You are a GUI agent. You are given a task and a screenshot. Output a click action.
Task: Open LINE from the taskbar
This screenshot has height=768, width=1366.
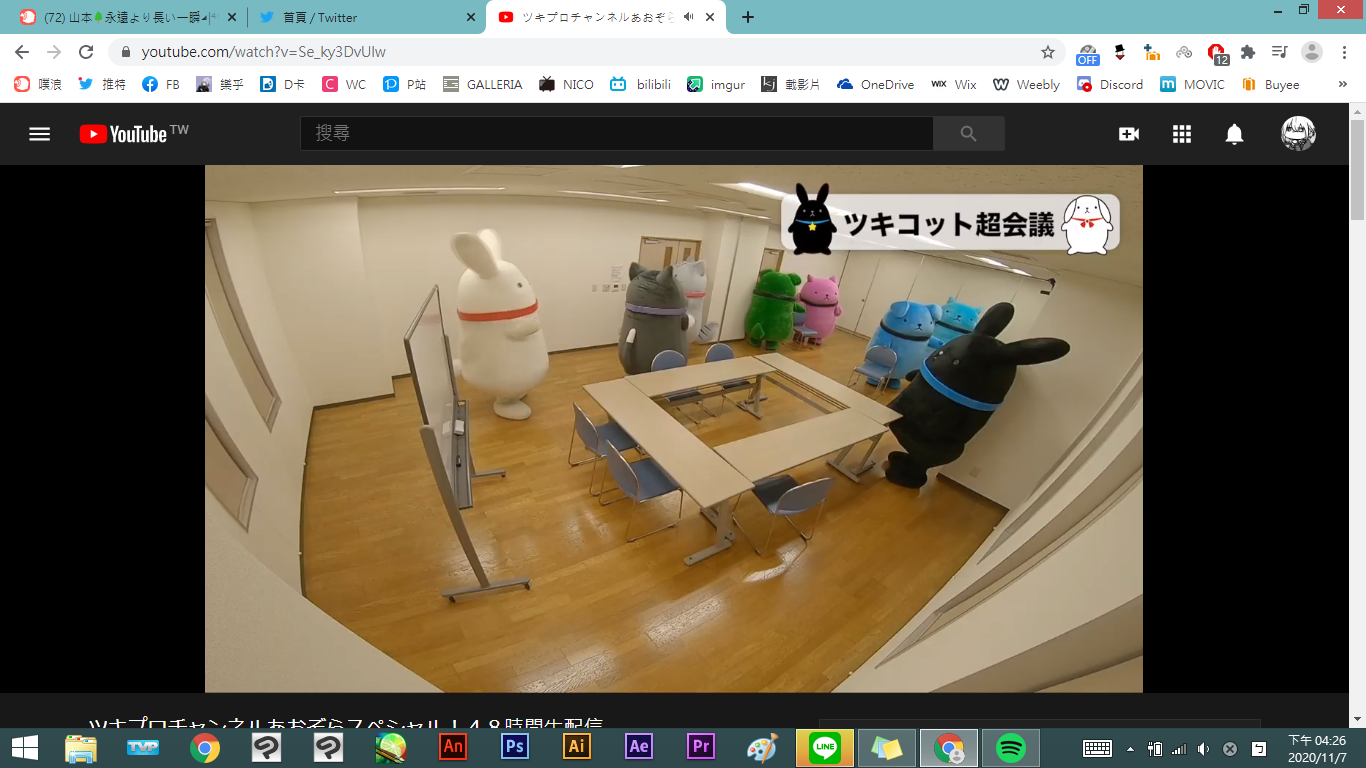pyautogui.click(x=825, y=747)
